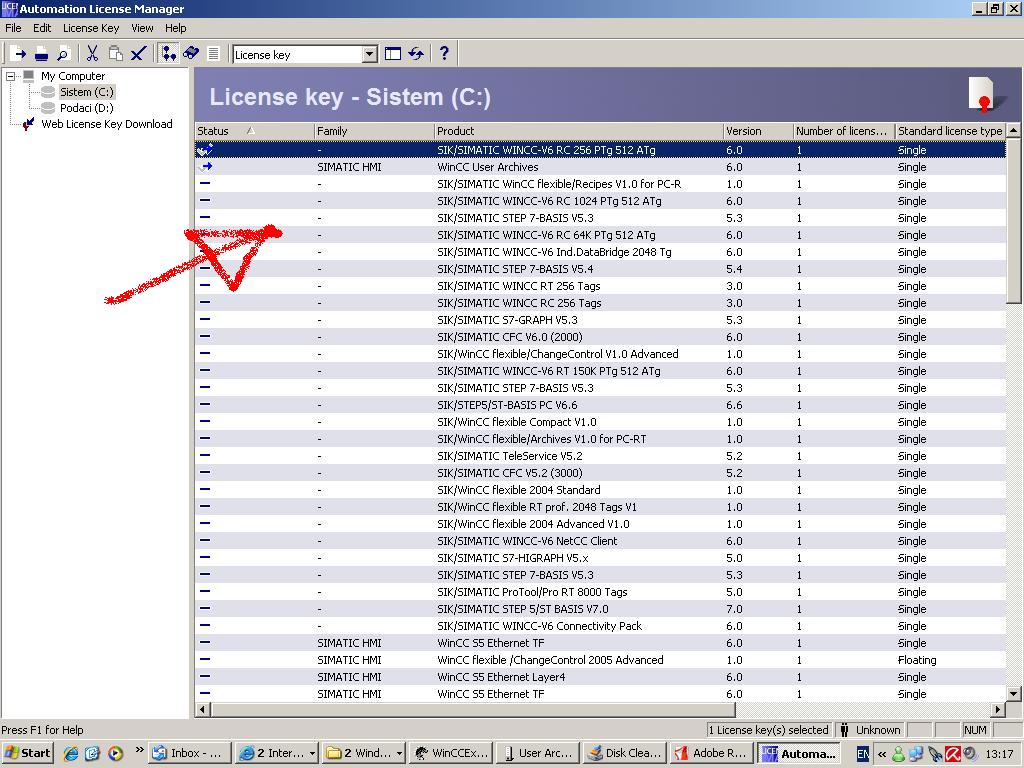Open the File menu
This screenshot has width=1024, height=768.
tap(13, 28)
